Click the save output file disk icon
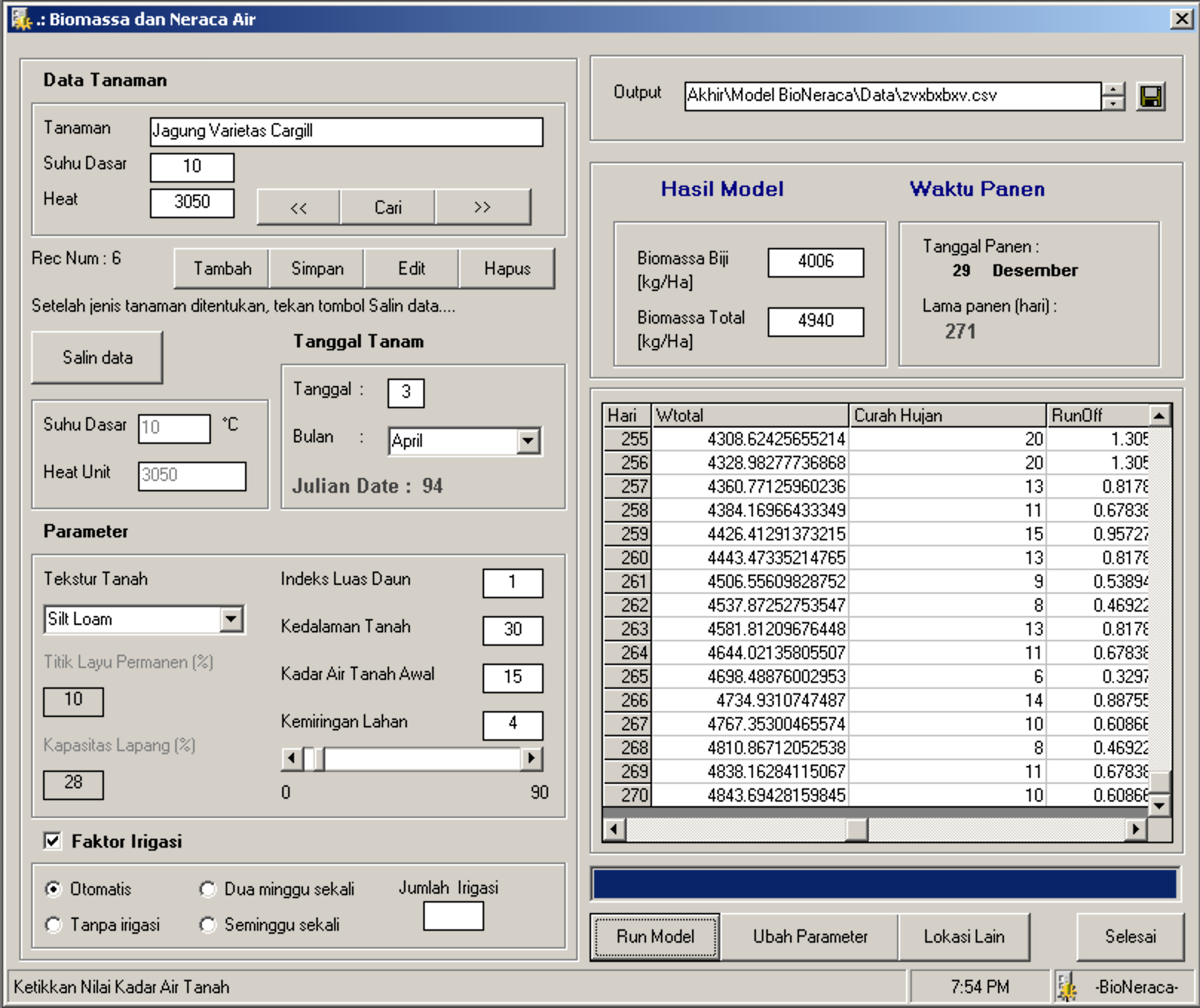 point(1150,96)
